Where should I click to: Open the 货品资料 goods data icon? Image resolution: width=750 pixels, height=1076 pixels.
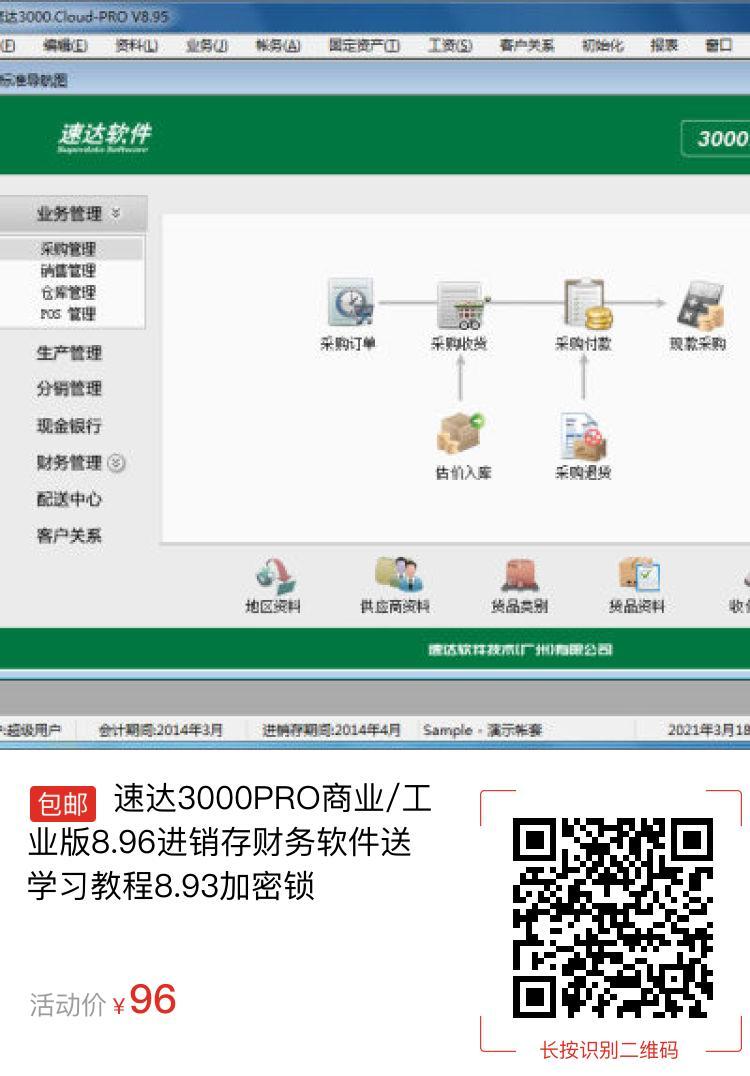tap(638, 575)
